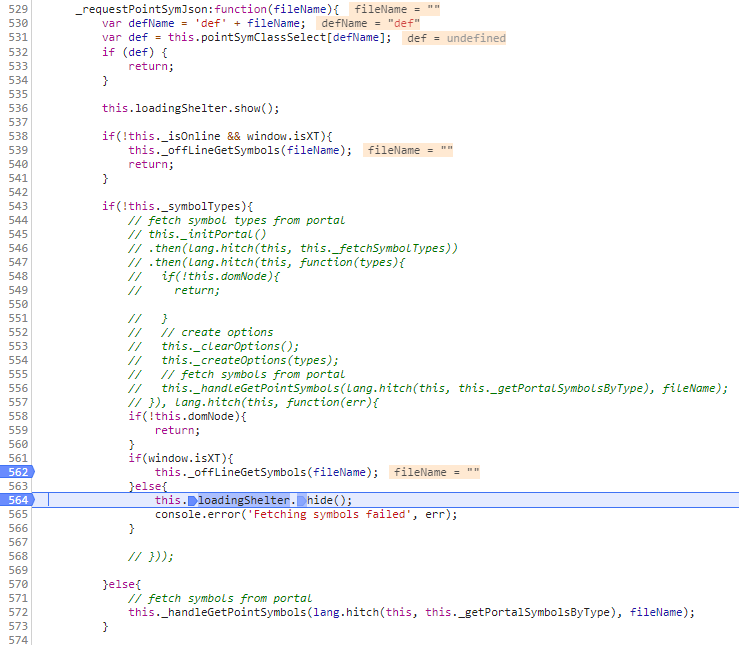Click gutter line number 561

(x=18, y=458)
